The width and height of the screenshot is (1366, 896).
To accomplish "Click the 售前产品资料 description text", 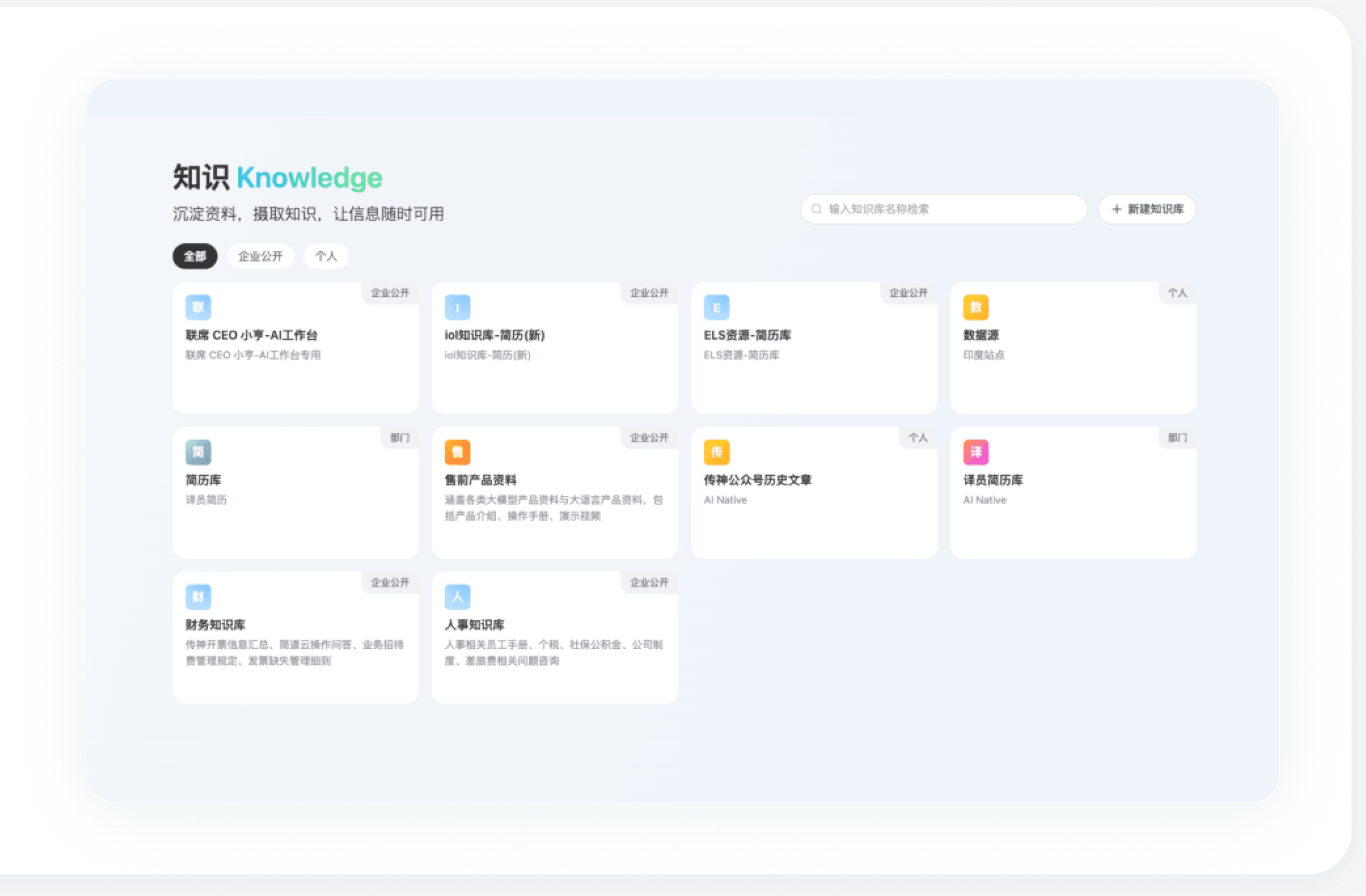I will point(554,508).
